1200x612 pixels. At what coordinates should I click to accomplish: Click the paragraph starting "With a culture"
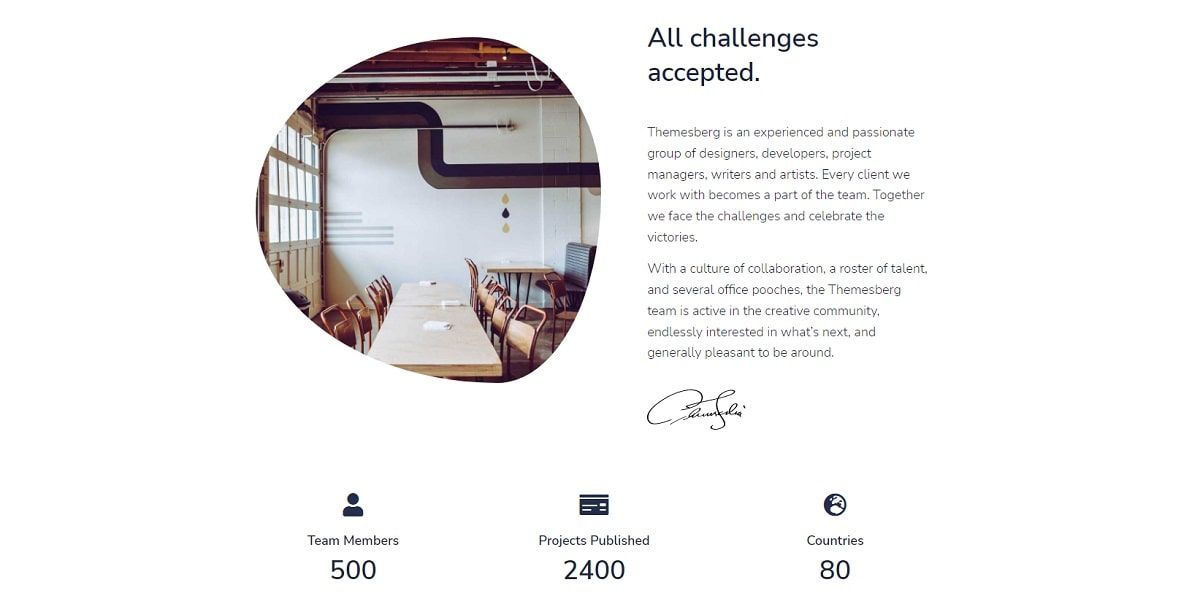click(x=788, y=310)
